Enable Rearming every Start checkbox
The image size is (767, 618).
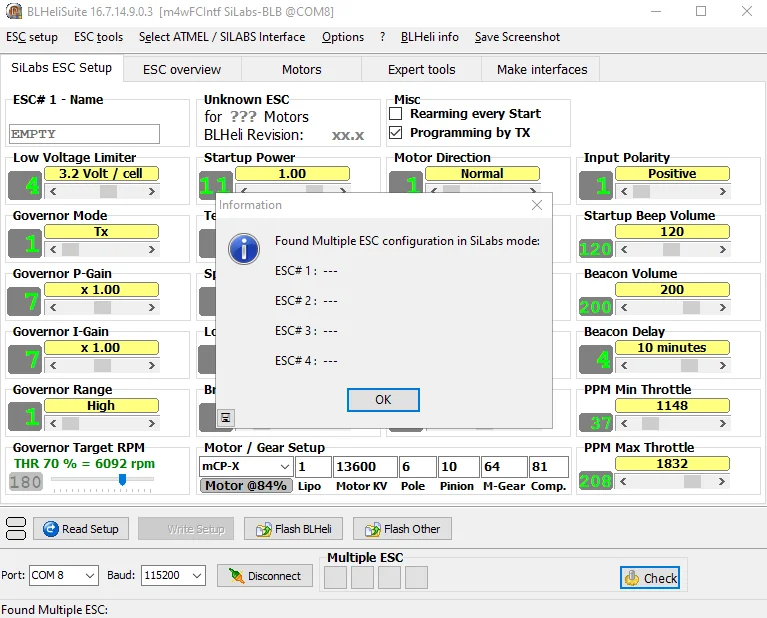coord(395,114)
